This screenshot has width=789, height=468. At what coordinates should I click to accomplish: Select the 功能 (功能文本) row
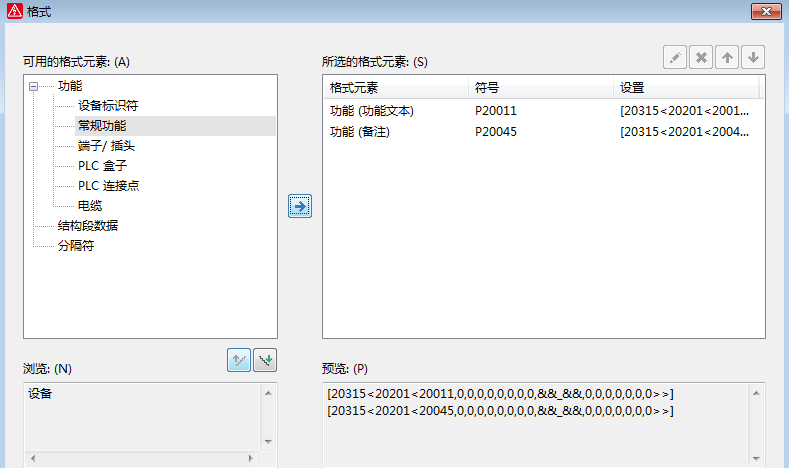point(372,111)
